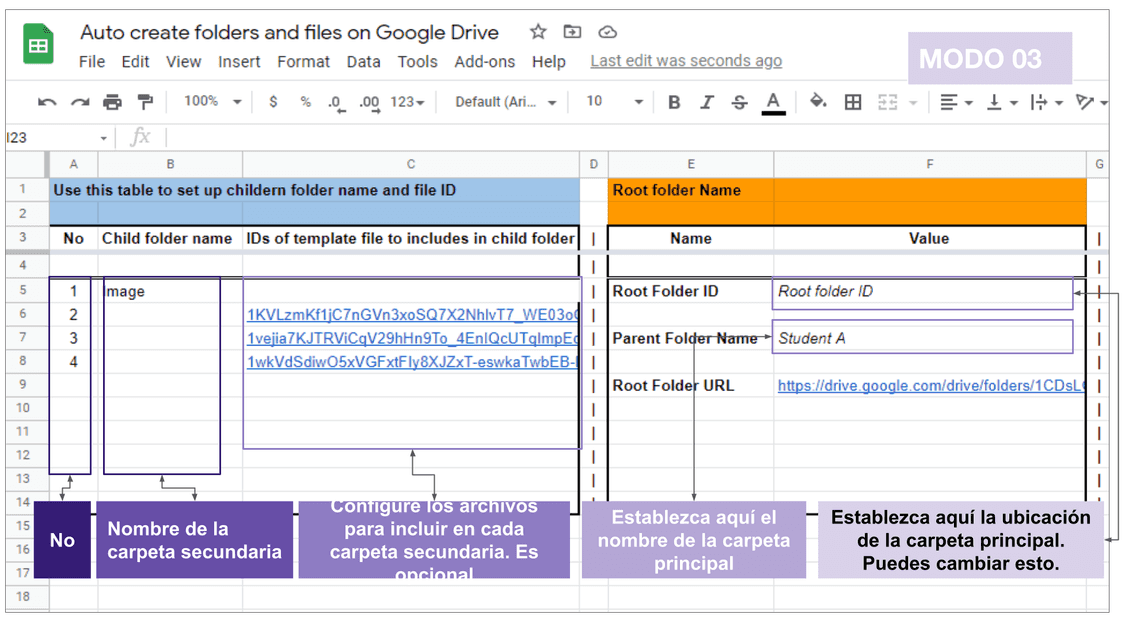Click the Undo arrow icon
The height and width of the screenshot is (622, 1140).
pos(47,102)
